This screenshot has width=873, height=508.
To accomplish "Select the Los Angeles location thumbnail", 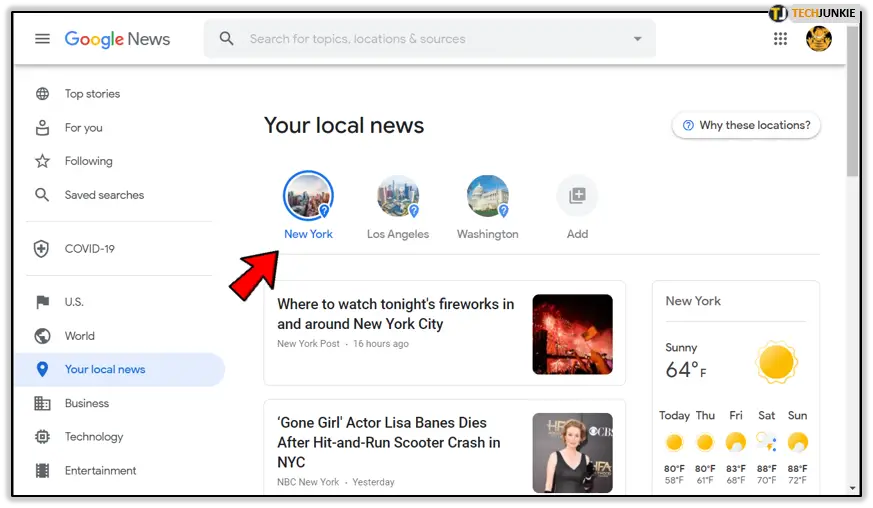I will click(398, 196).
